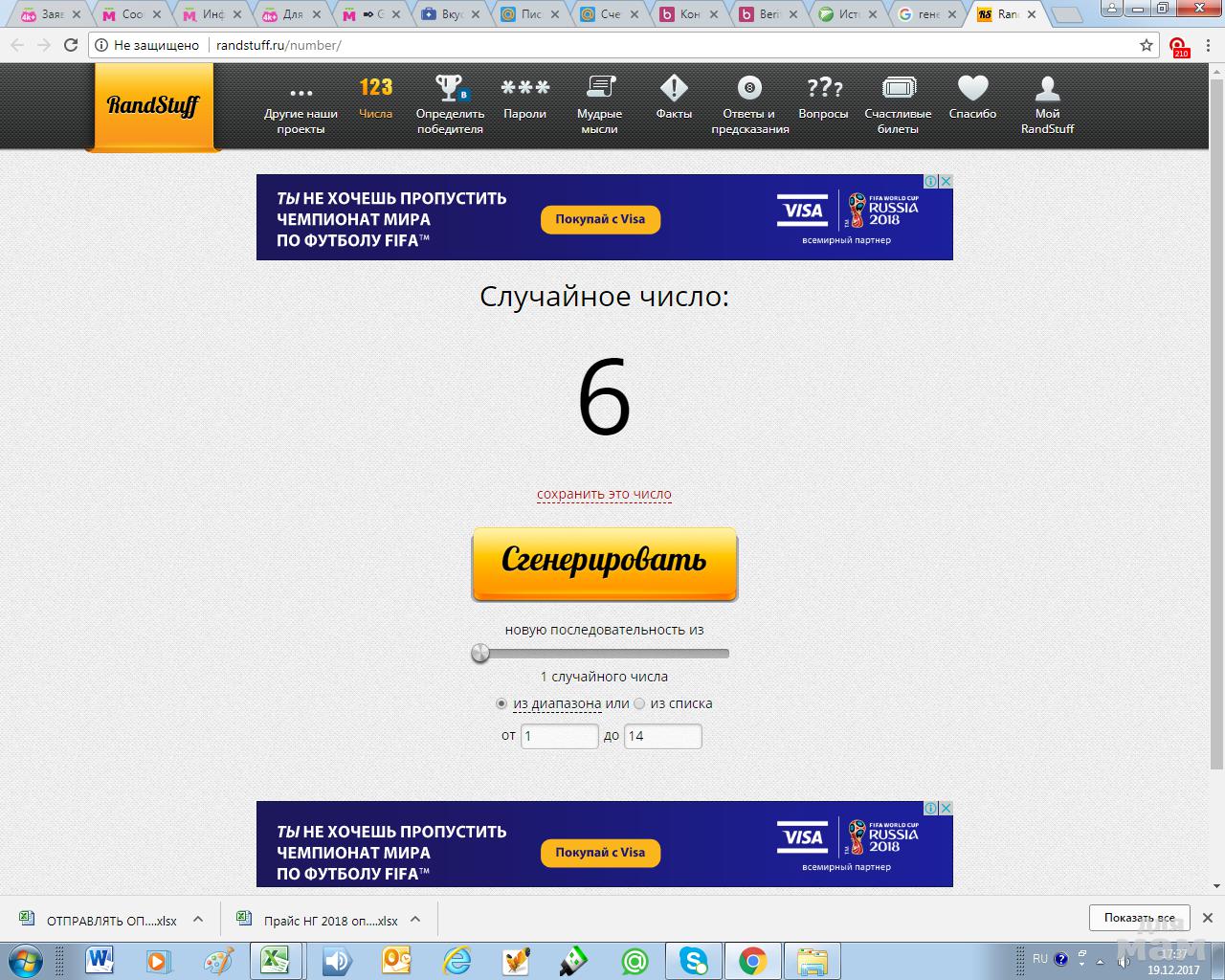Click 'сохранить это число' link
Screen dimensions: 1225x980
point(604,495)
